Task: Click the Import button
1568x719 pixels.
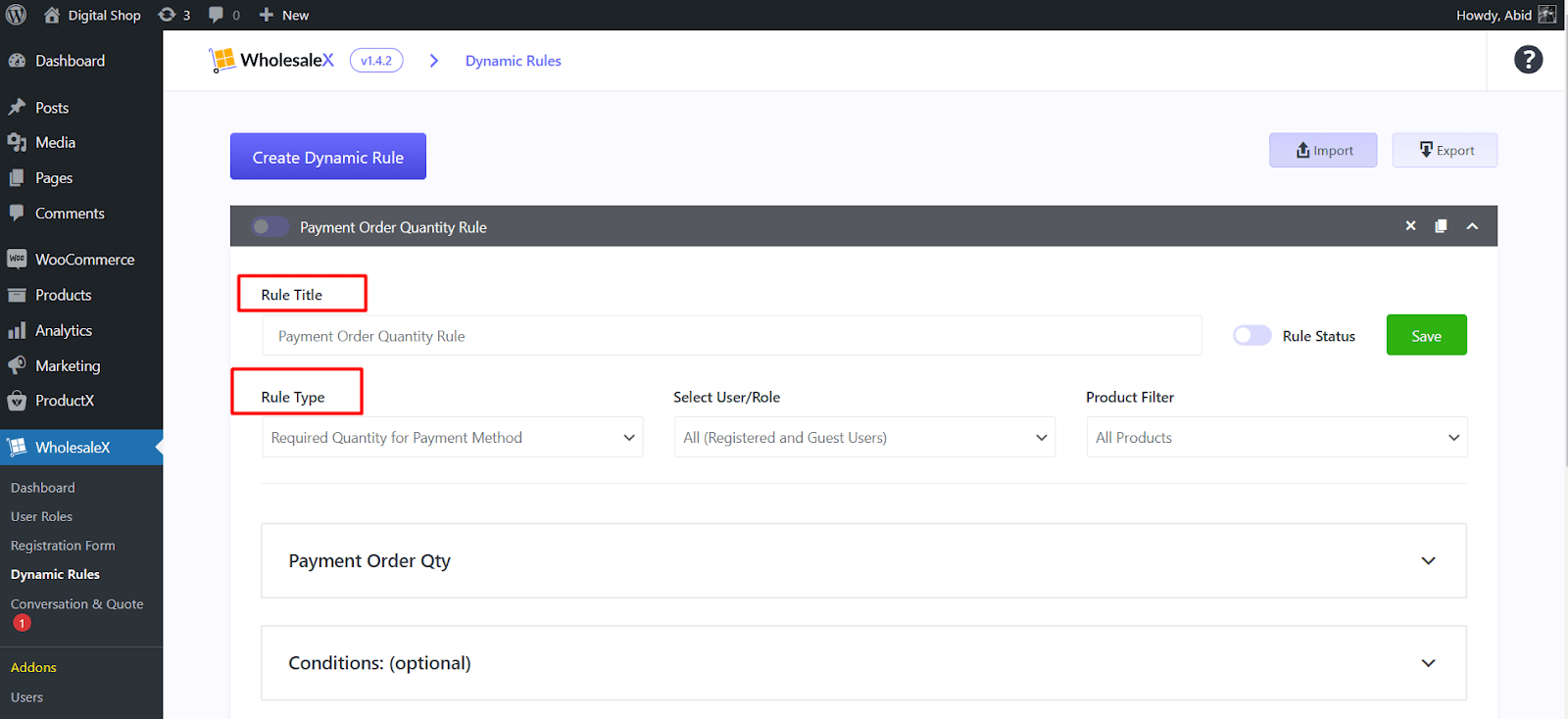Action: click(1323, 150)
